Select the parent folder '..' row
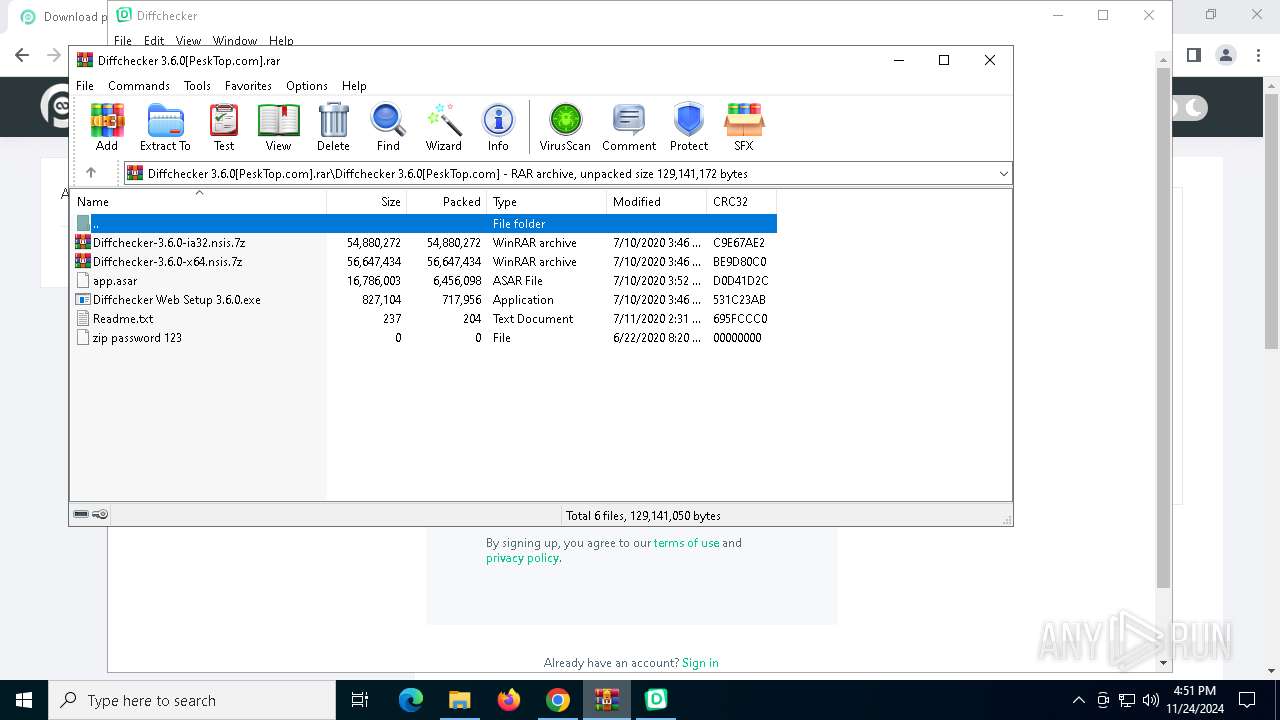The width and height of the screenshot is (1280, 720). pyautogui.click(x=424, y=223)
